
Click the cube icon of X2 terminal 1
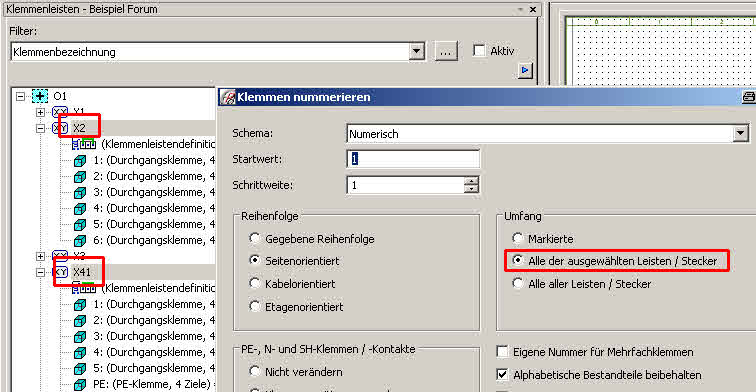coord(80,161)
